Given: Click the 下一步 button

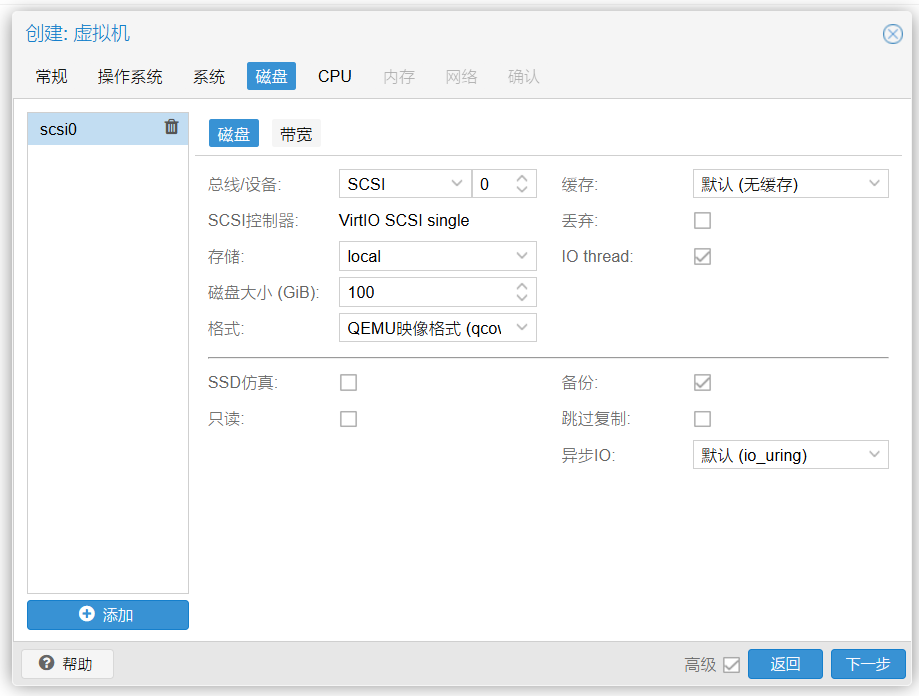Looking at the screenshot, I should pyautogui.click(x=868, y=664).
